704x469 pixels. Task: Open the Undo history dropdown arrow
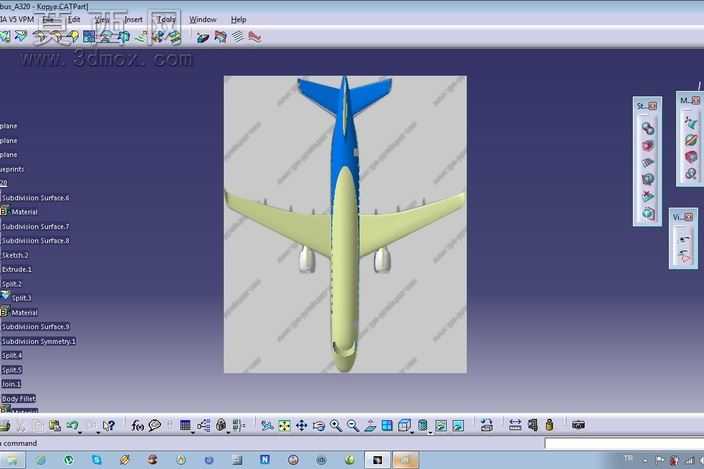point(80,432)
